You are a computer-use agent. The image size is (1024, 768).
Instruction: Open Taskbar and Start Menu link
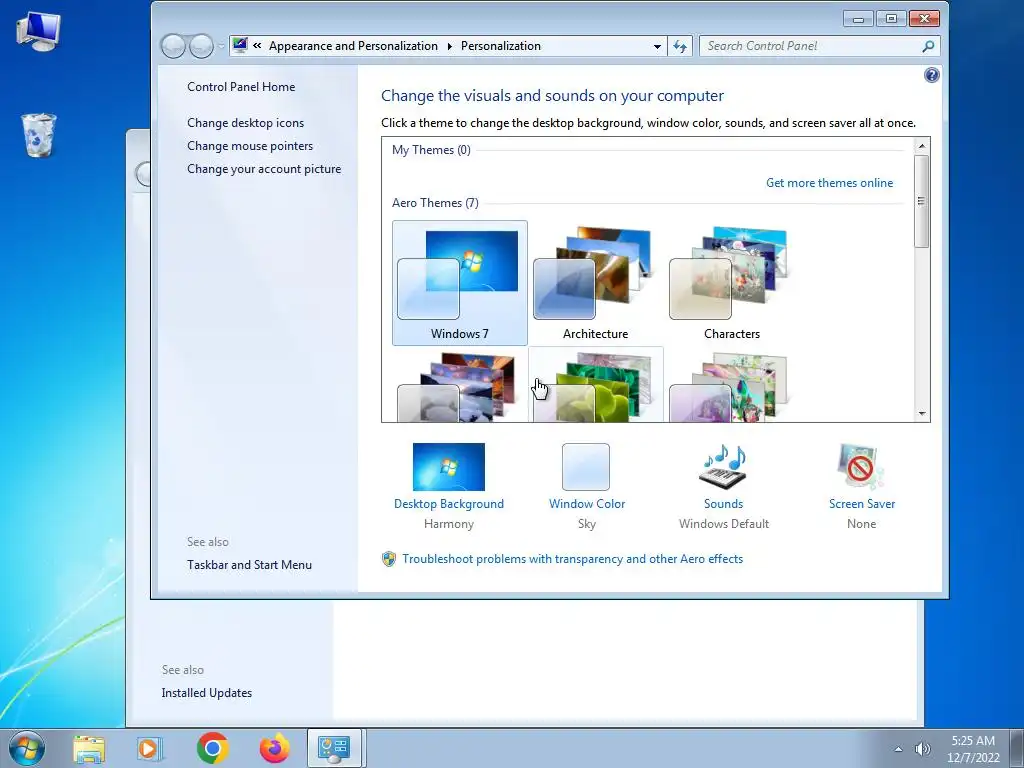[249, 565]
